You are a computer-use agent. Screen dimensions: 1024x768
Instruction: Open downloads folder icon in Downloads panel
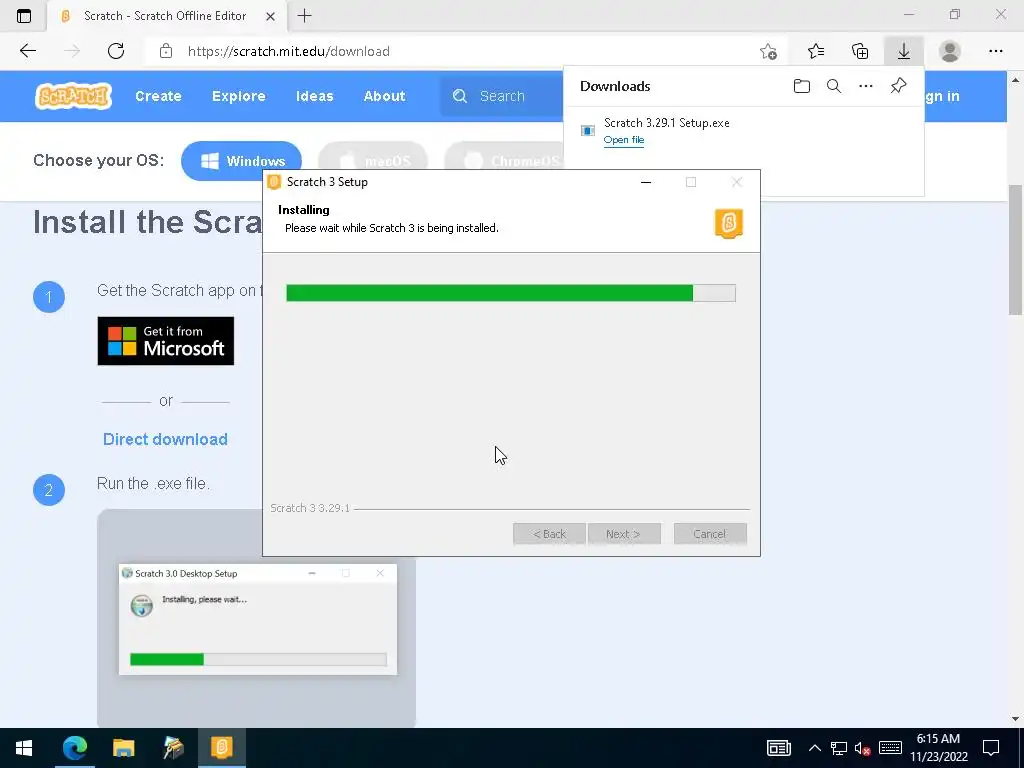(801, 86)
